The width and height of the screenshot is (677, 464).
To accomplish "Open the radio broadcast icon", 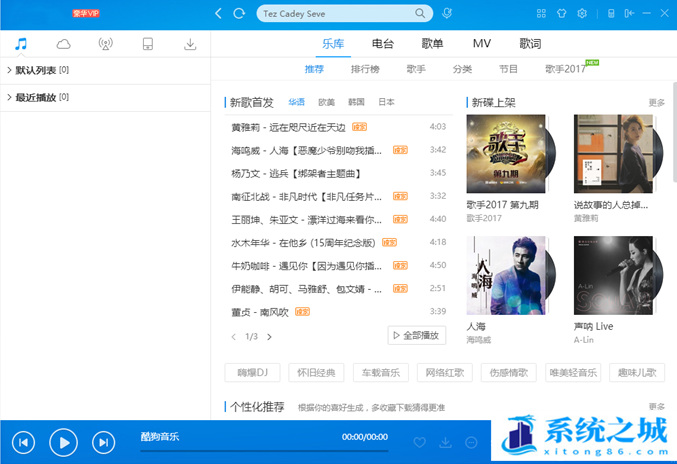I will pyautogui.click(x=105, y=44).
